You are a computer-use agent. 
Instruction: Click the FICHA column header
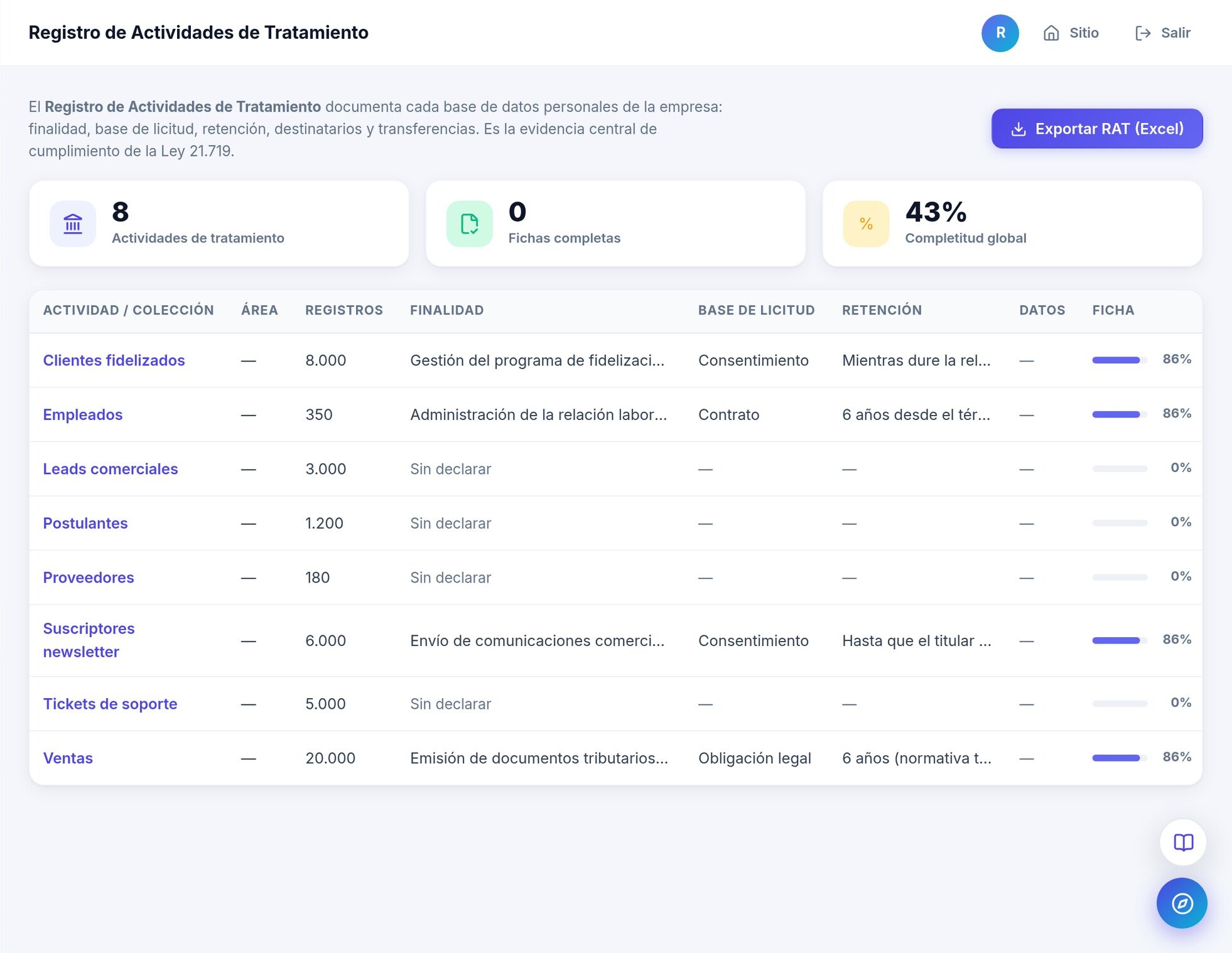(1113, 310)
